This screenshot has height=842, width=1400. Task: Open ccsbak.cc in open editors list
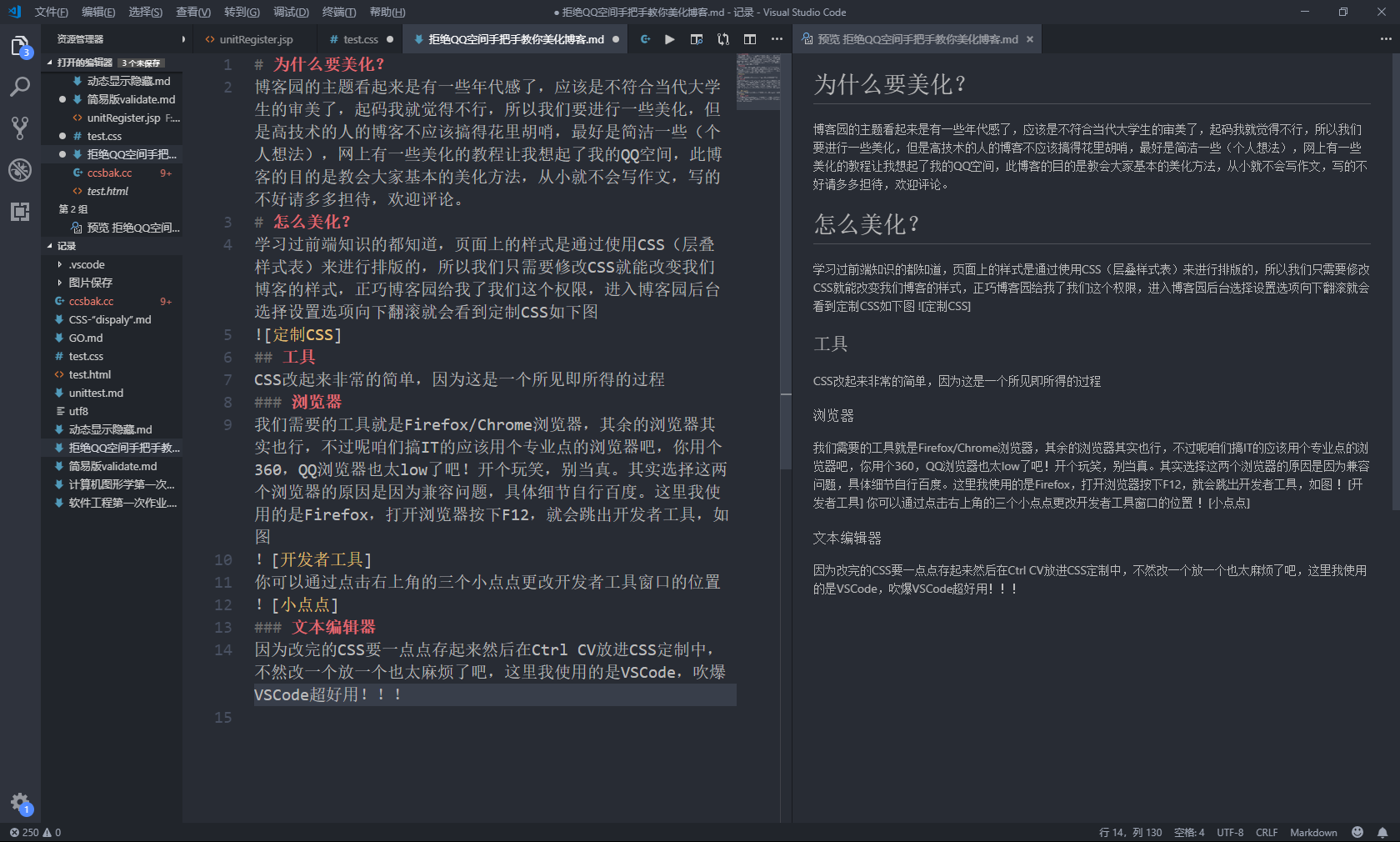112,173
